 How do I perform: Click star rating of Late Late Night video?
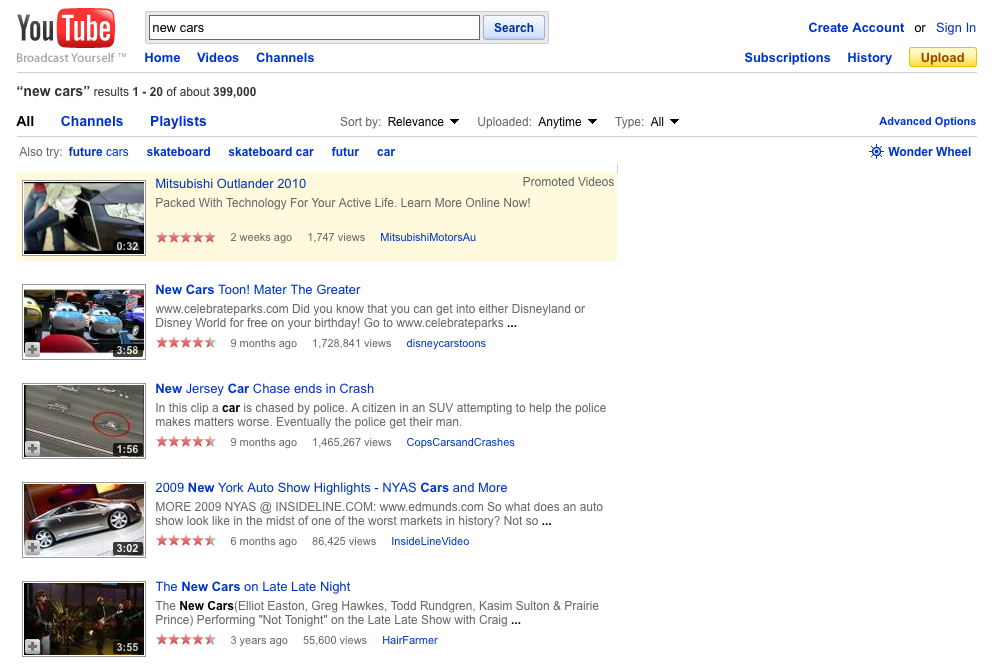click(186, 640)
